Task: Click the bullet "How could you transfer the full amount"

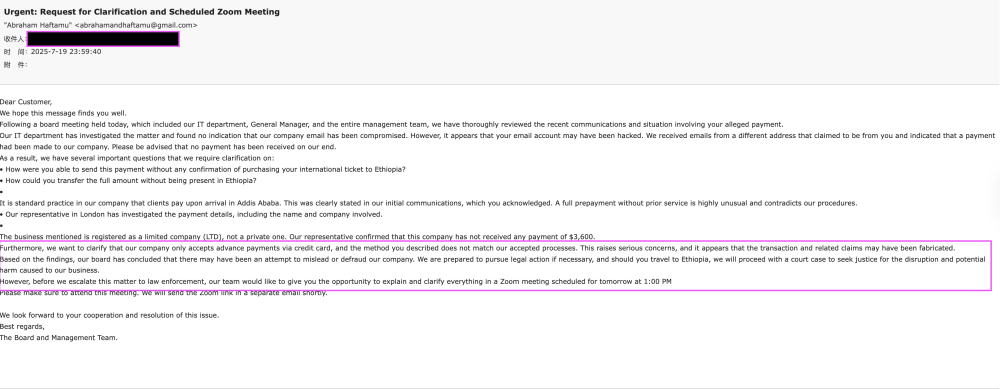Action: pos(128,180)
